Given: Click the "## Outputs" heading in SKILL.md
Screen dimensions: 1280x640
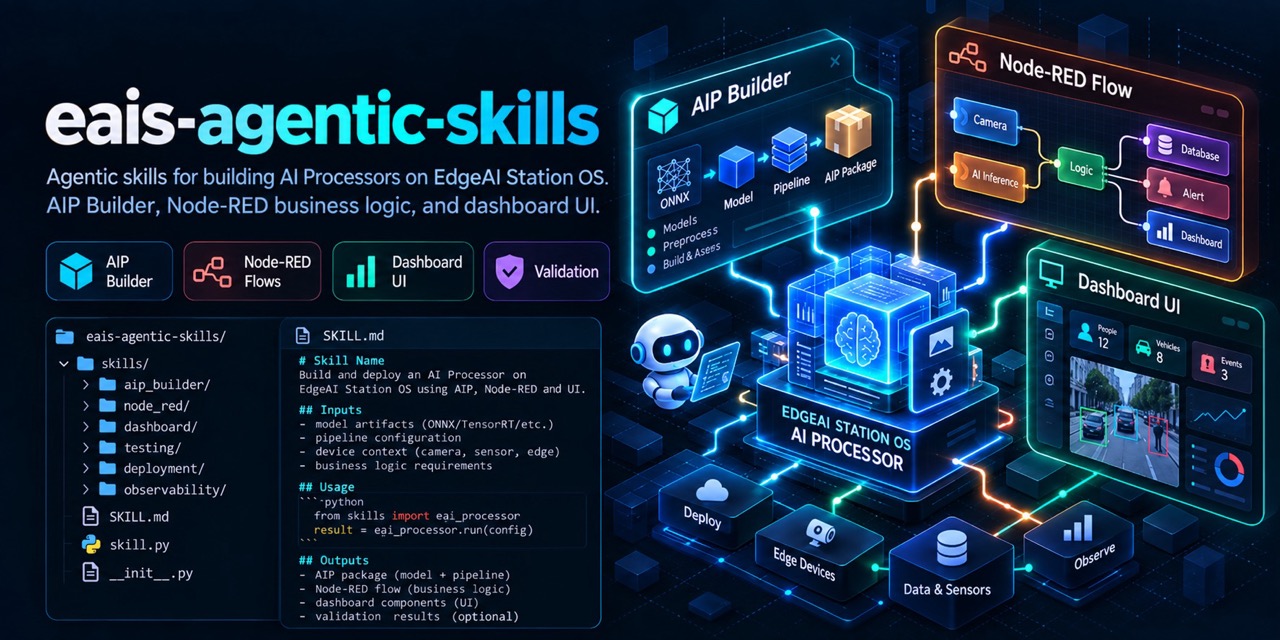Looking at the screenshot, I should click(334, 560).
